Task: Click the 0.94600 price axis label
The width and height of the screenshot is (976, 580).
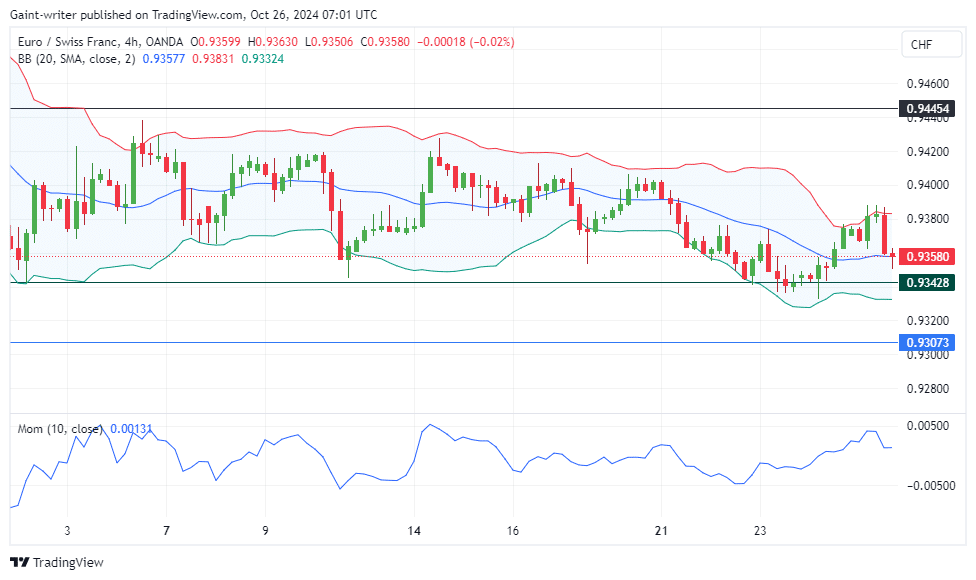Action: pos(927,83)
